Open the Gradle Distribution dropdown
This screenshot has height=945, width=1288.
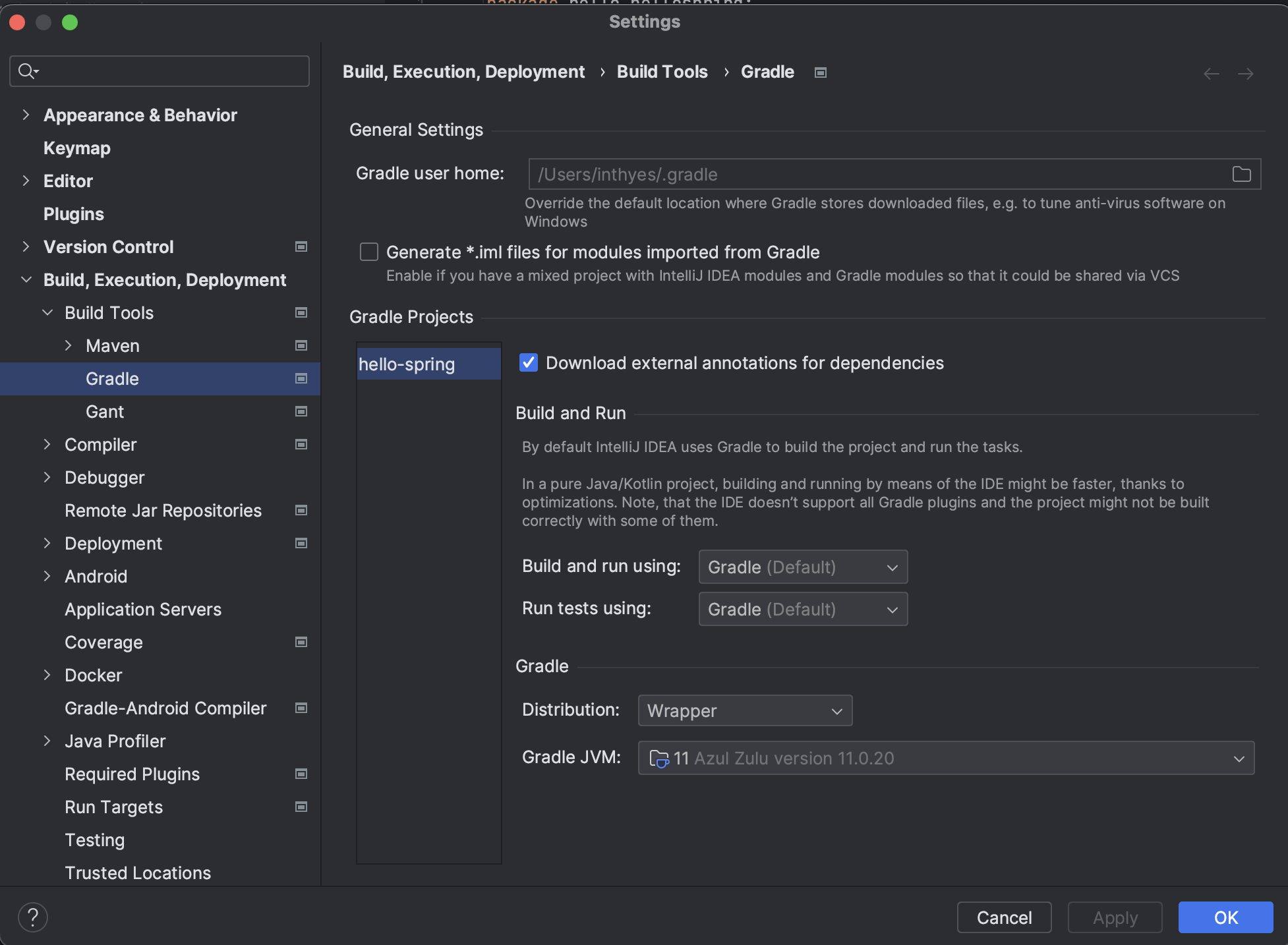click(744, 710)
